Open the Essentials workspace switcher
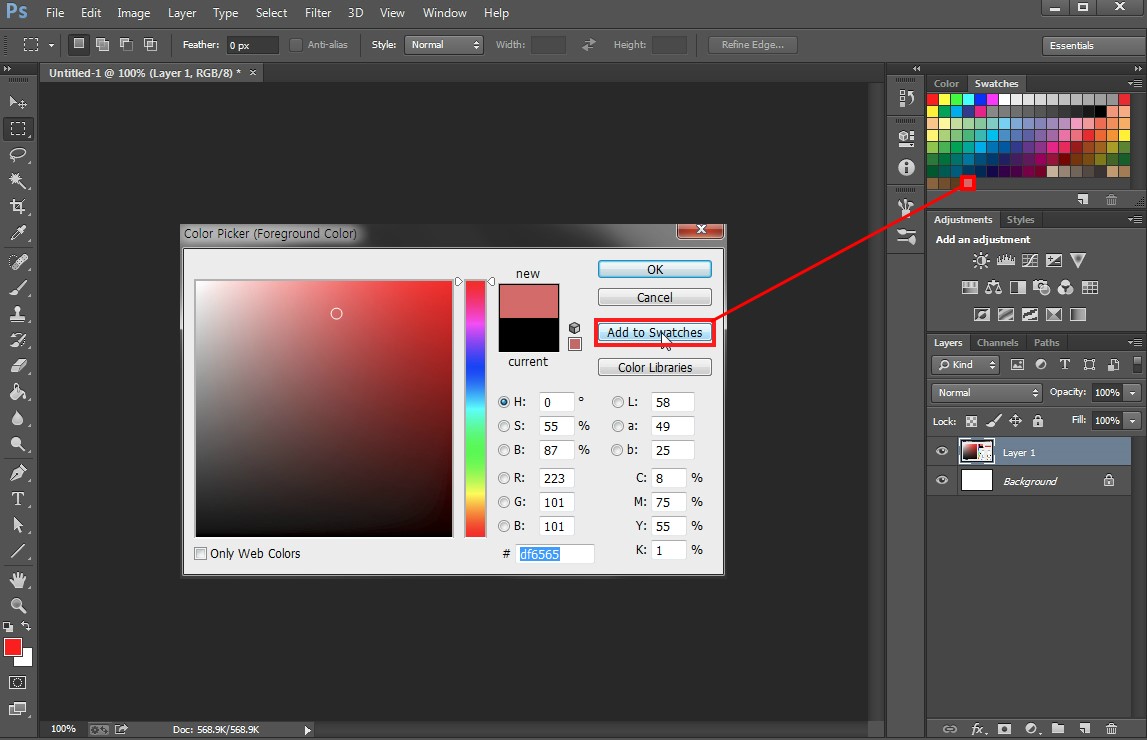The width and height of the screenshot is (1147, 740). point(1092,45)
